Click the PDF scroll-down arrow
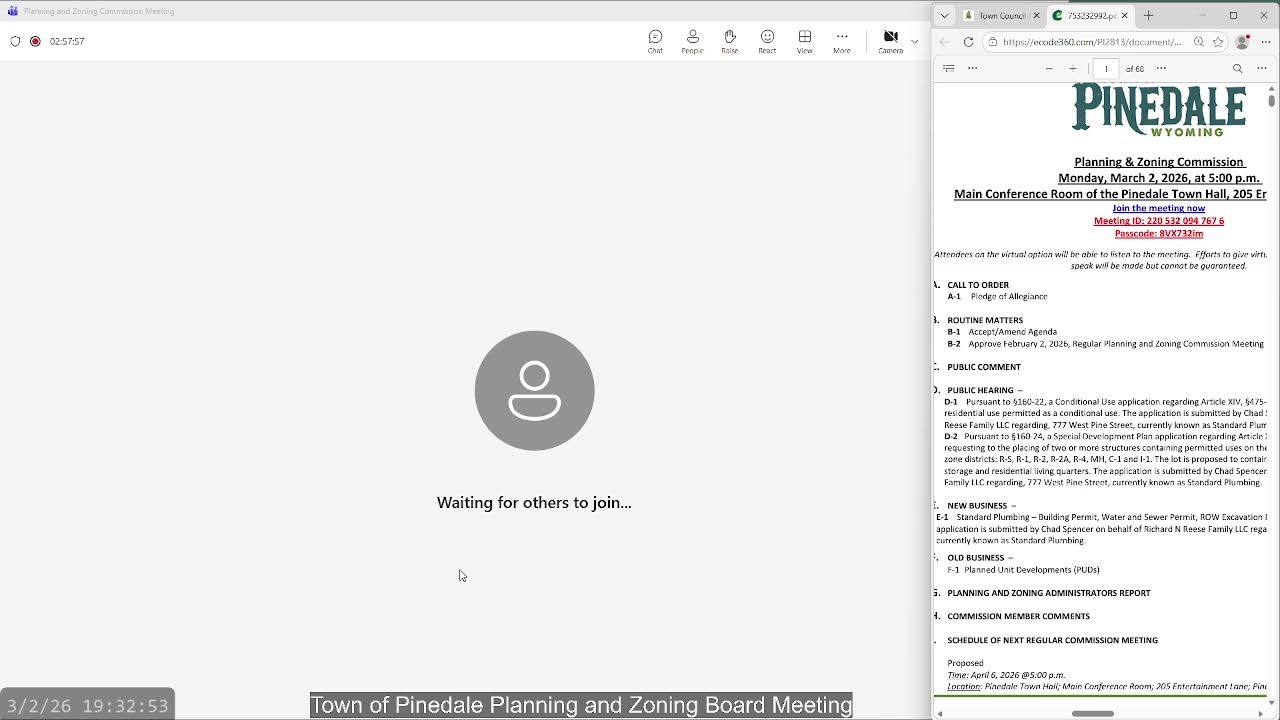Viewport: 1280px width, 720px height. pos(1272,701)
